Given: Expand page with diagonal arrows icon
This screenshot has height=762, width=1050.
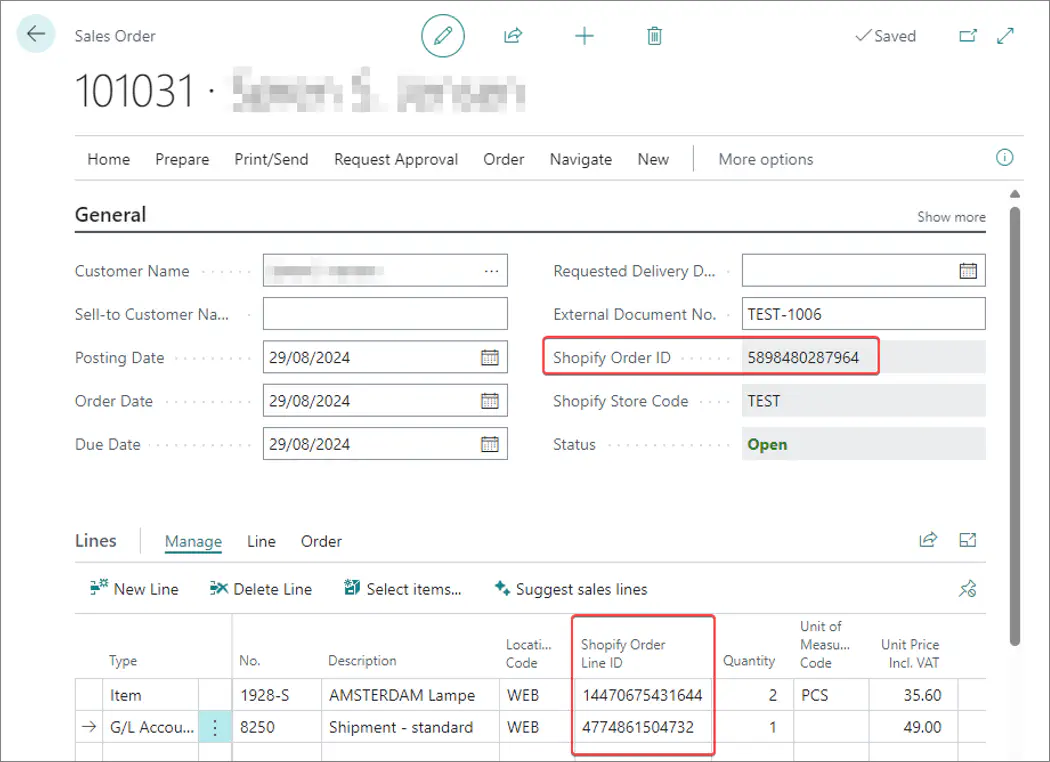Looking at the screenshot, I should click(1005, 35).
